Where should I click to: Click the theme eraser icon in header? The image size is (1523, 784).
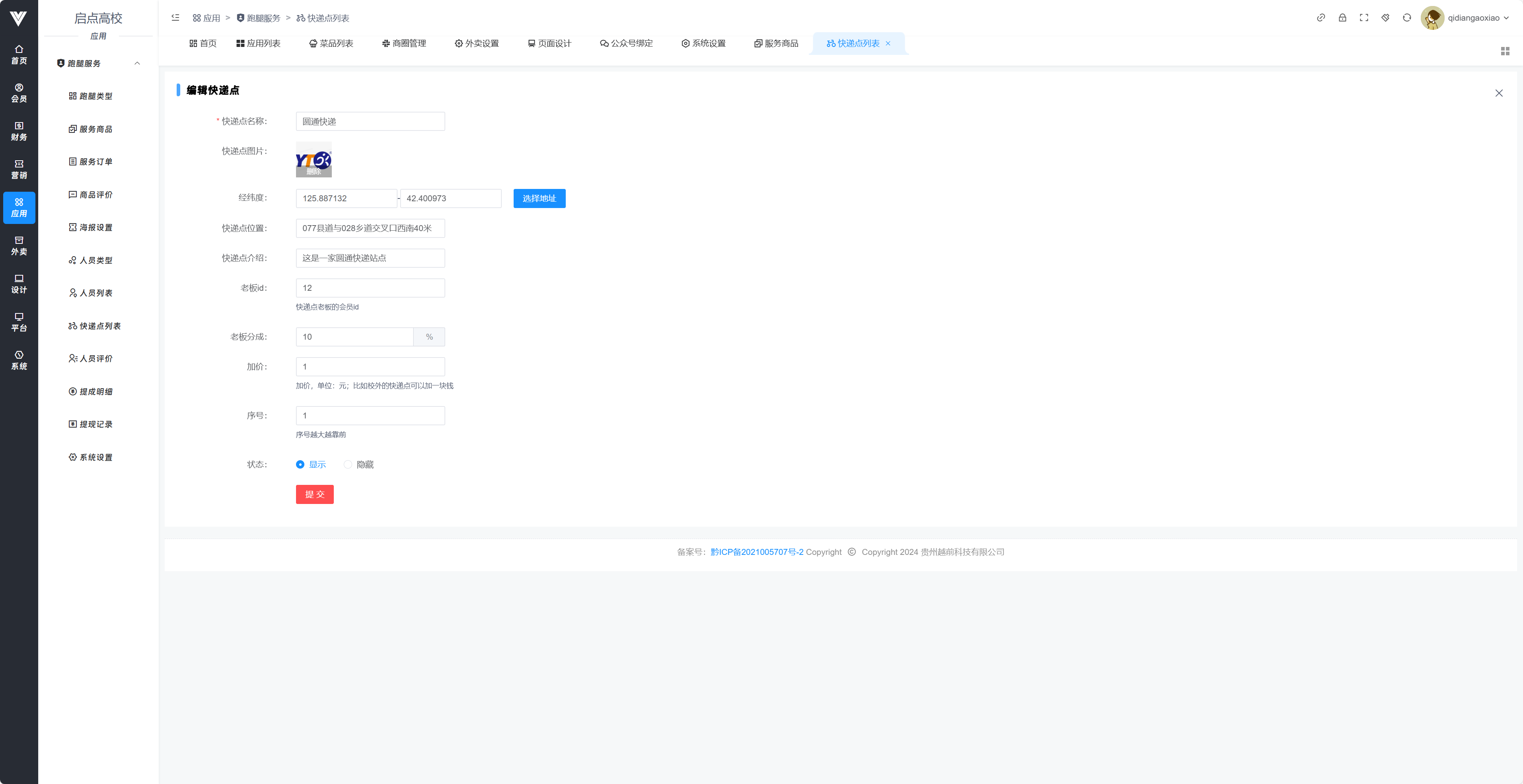[x=1385, y=18]
